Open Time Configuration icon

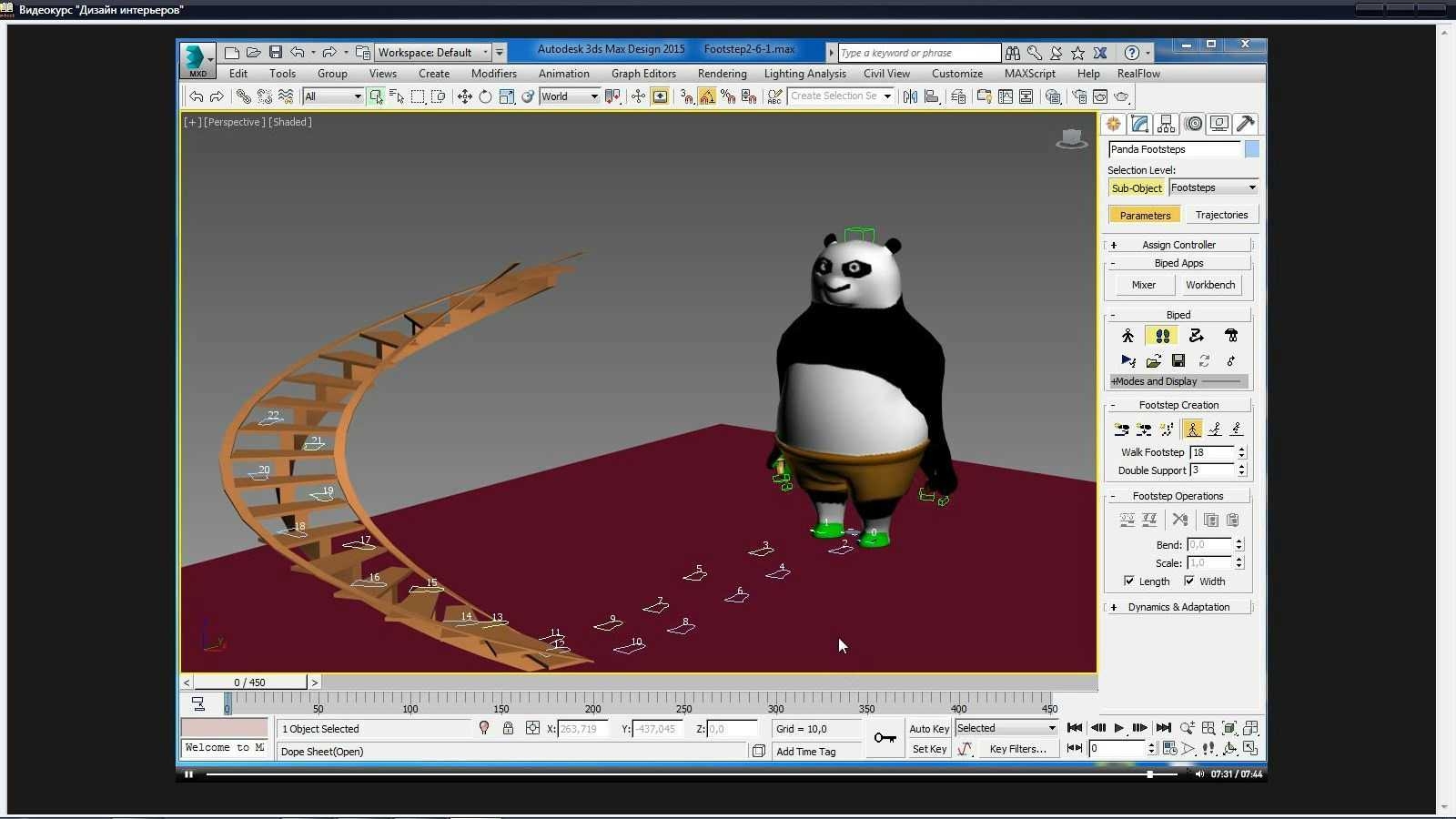(x=1169, y=748)
